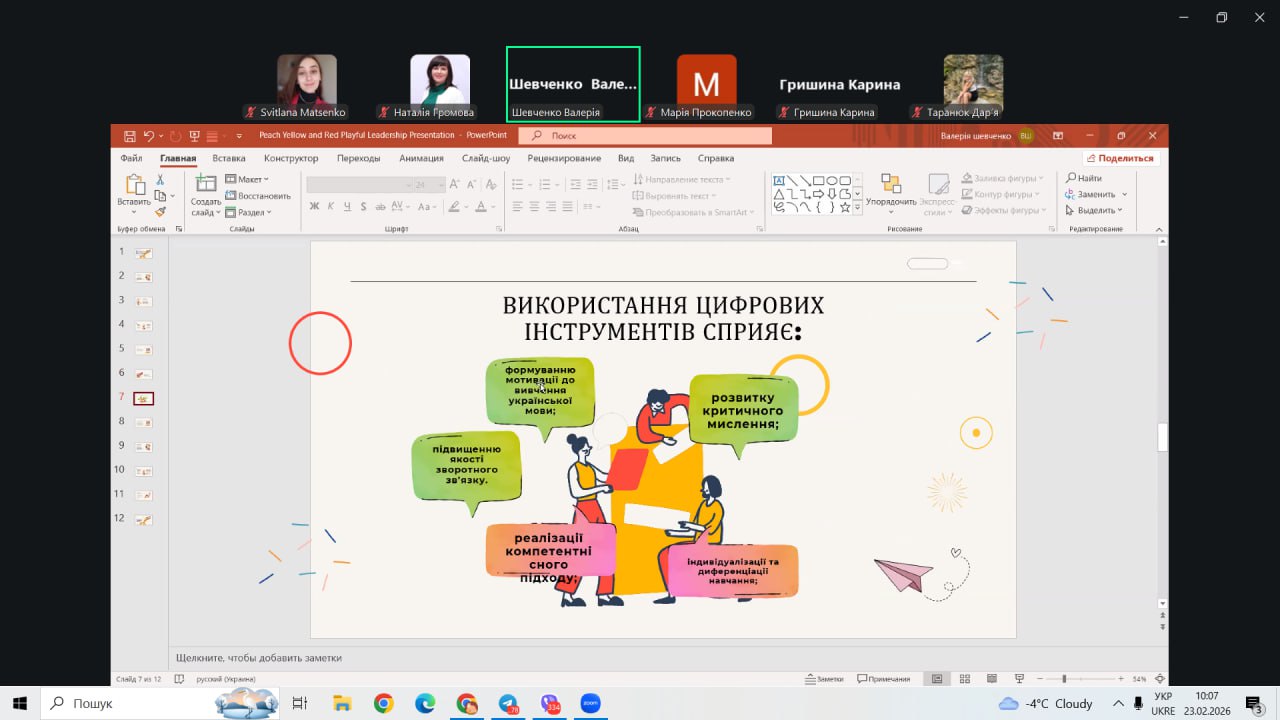Screen dimensions: 1280x720
Task: Open Telegram from the taskbar
Action: (x=508, y=703)
